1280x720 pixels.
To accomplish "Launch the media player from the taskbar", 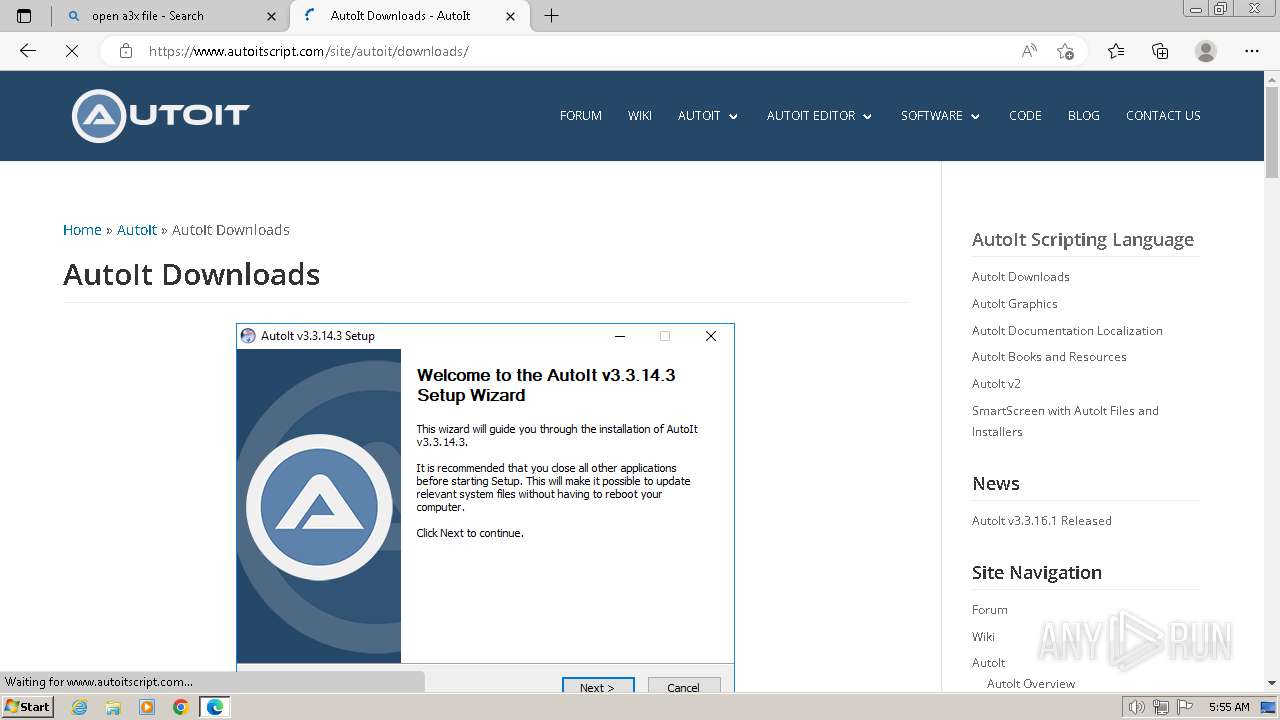I will 147,707.
